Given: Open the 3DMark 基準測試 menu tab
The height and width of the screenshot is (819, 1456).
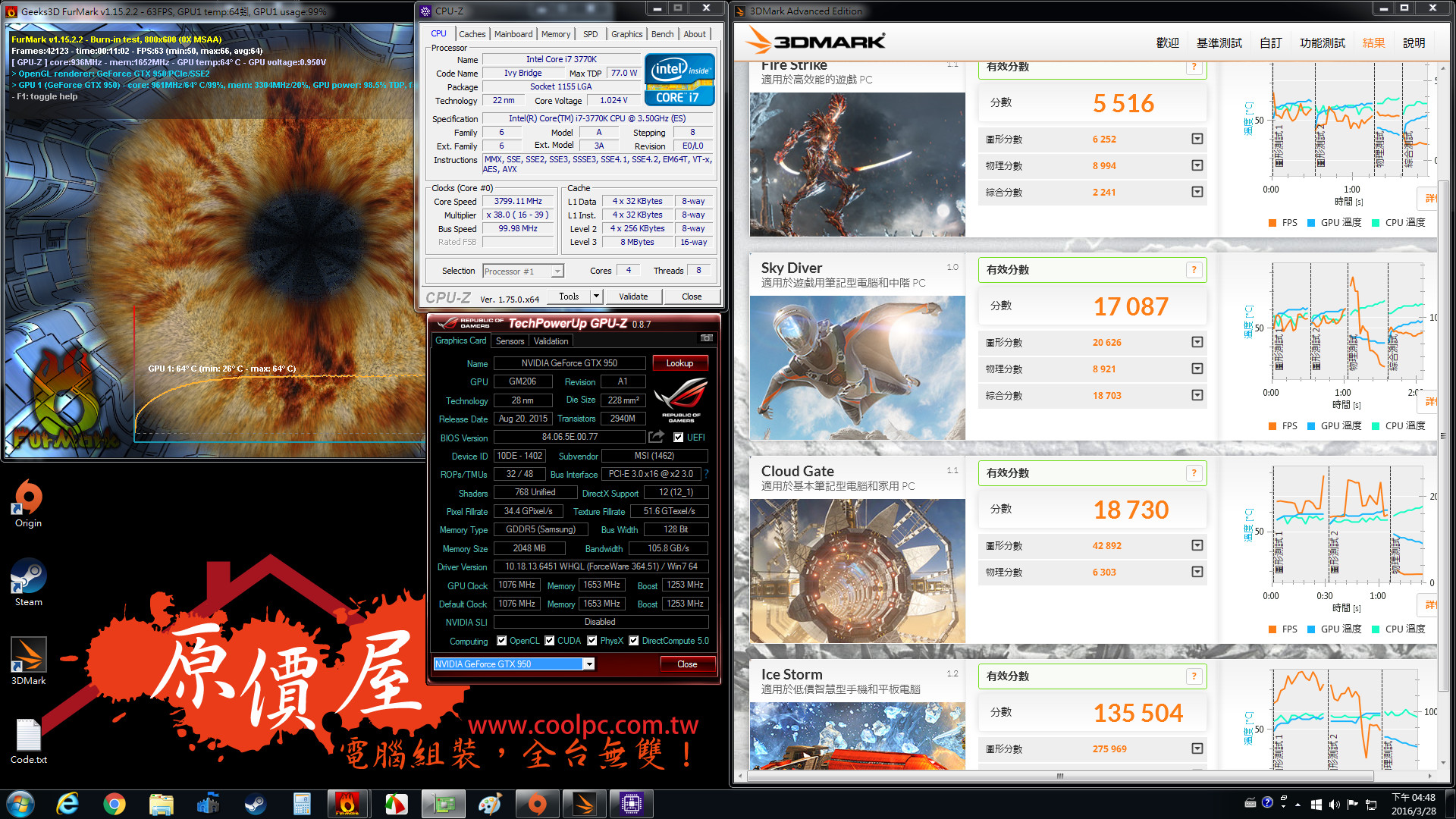Looking at the screenshot, I should [x=1219, y=43].
